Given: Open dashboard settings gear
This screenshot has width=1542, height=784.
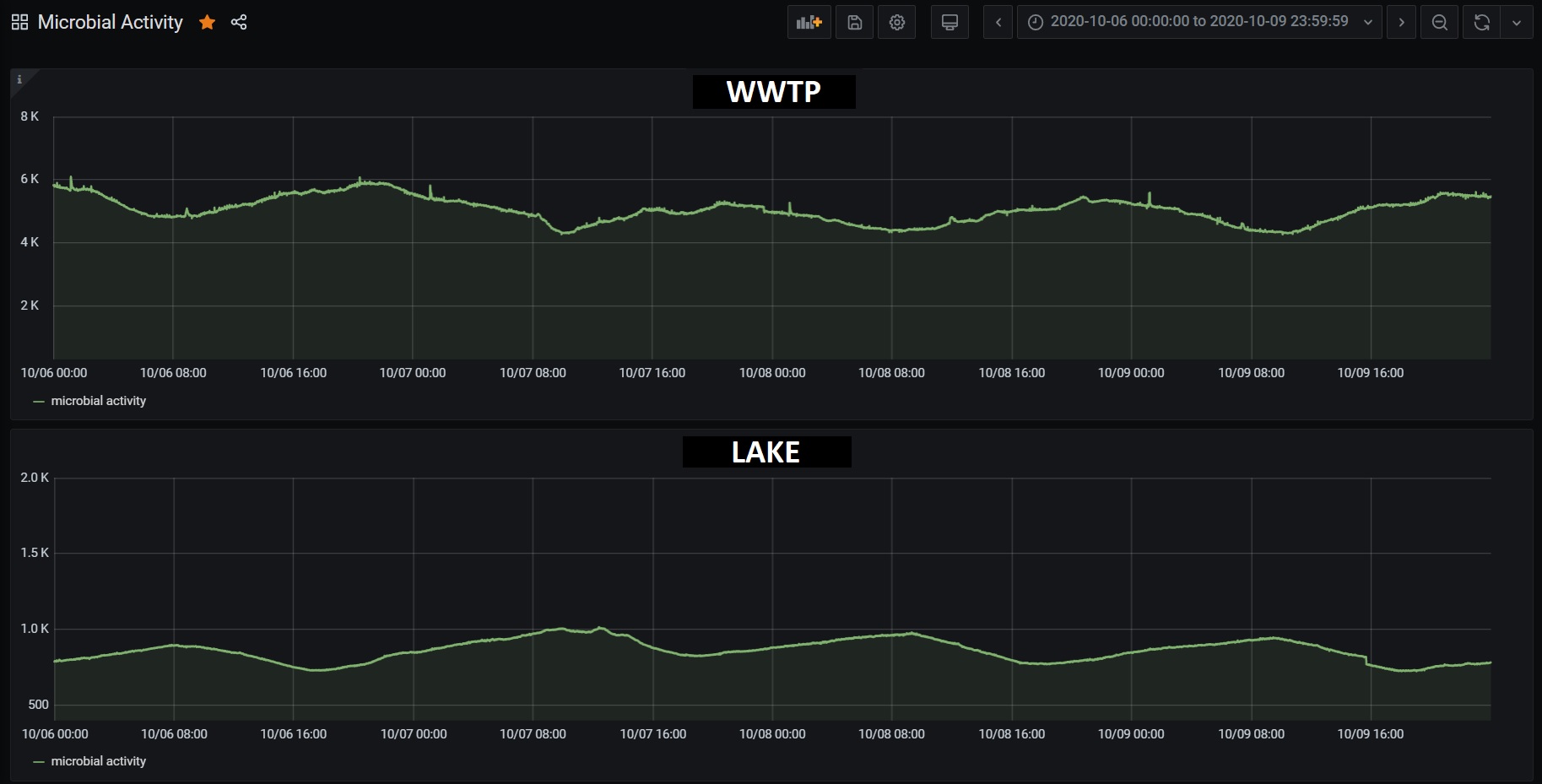Looking at the screenshot, I should pyautogui.click(x=896, y=23).
